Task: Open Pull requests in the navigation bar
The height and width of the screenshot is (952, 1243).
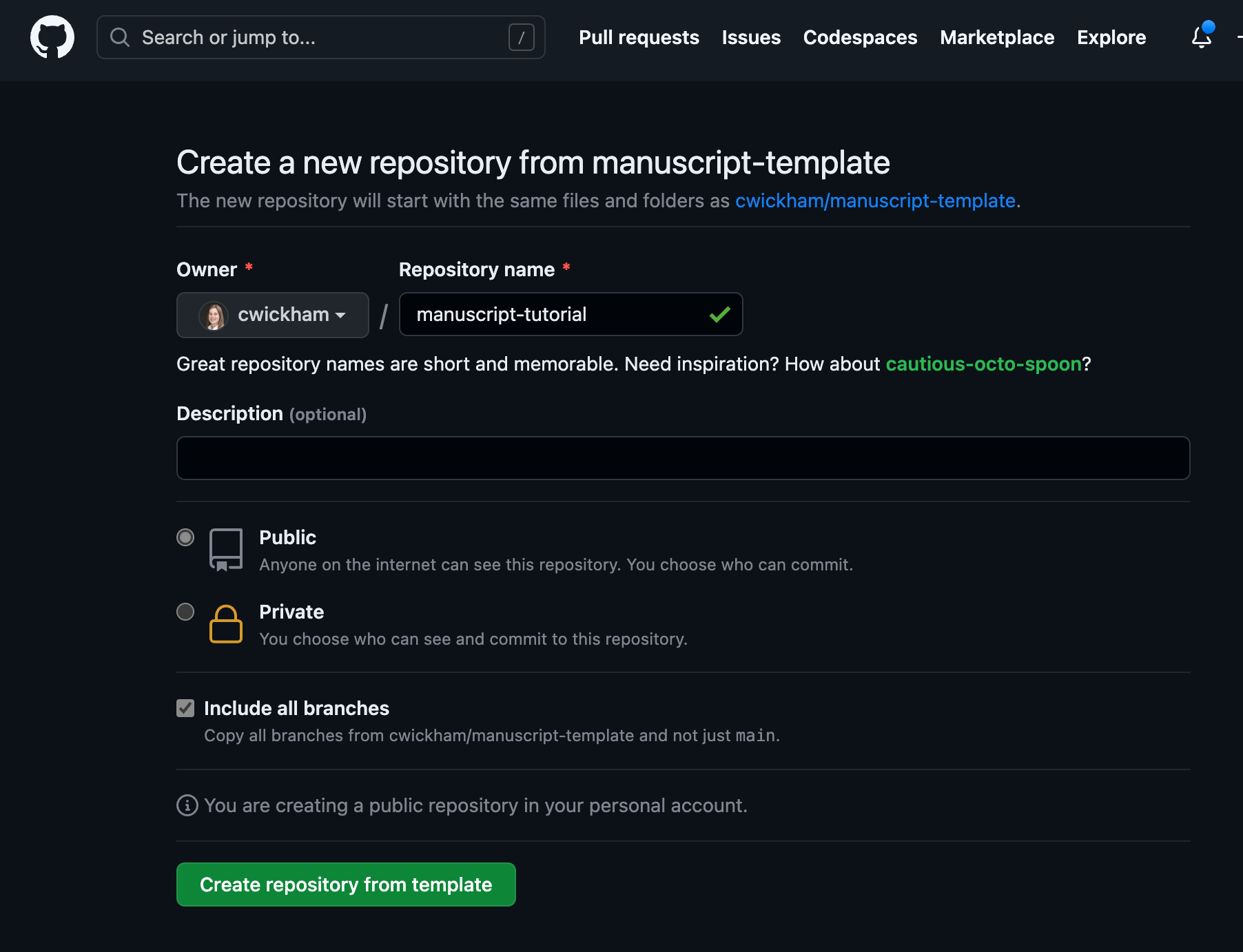Action: coord(638,37)
